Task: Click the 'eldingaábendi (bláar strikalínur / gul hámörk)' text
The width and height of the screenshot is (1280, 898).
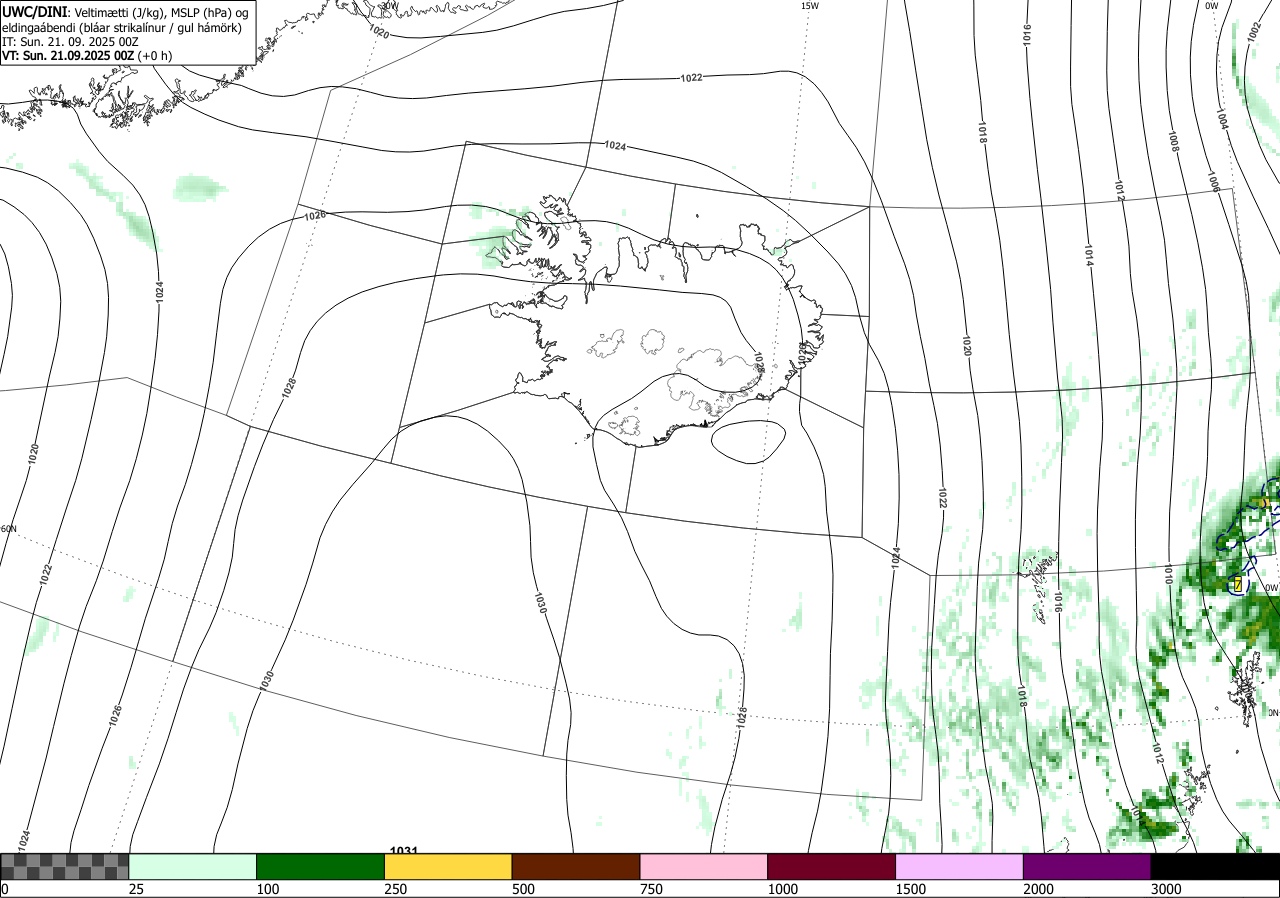Action: 122,27
